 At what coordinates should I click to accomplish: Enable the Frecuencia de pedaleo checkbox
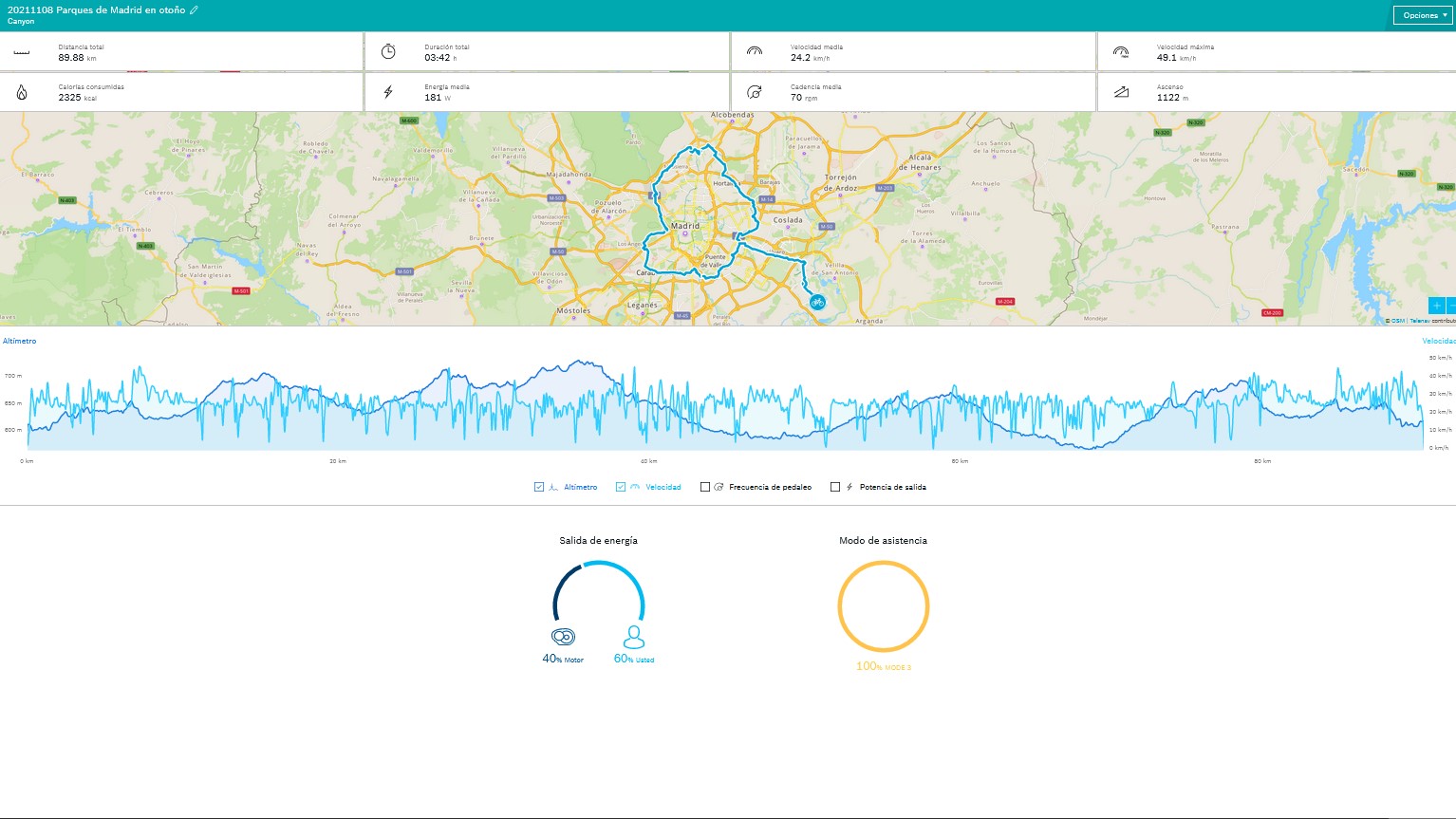[x=705, y=487]
